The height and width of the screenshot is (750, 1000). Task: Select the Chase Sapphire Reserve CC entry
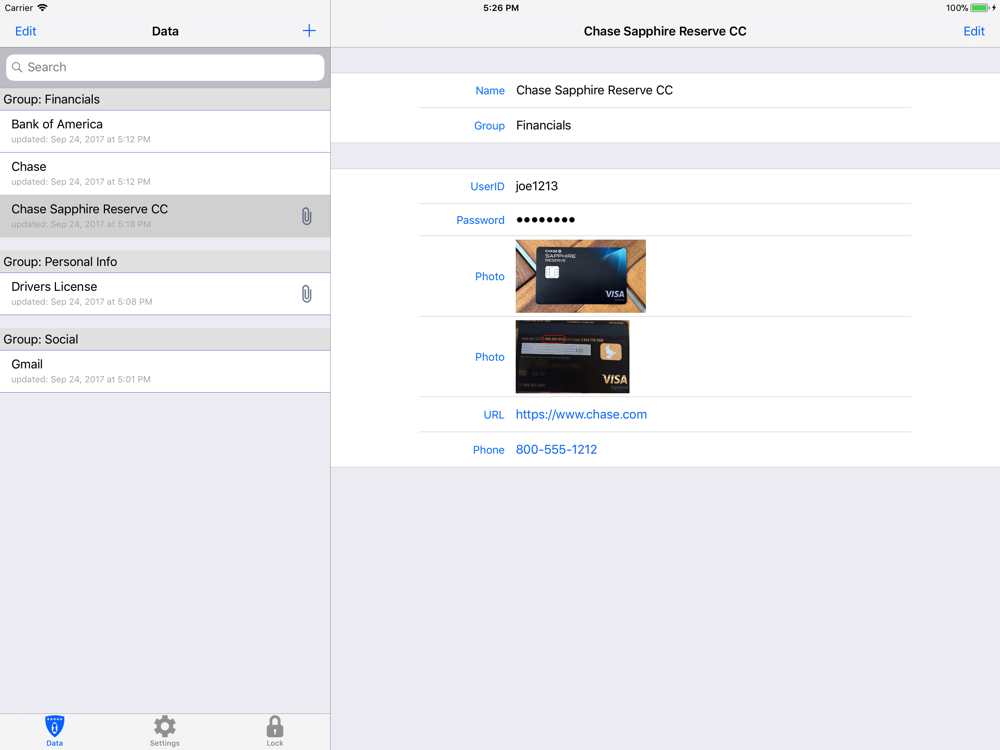click(x=165, y=216)
